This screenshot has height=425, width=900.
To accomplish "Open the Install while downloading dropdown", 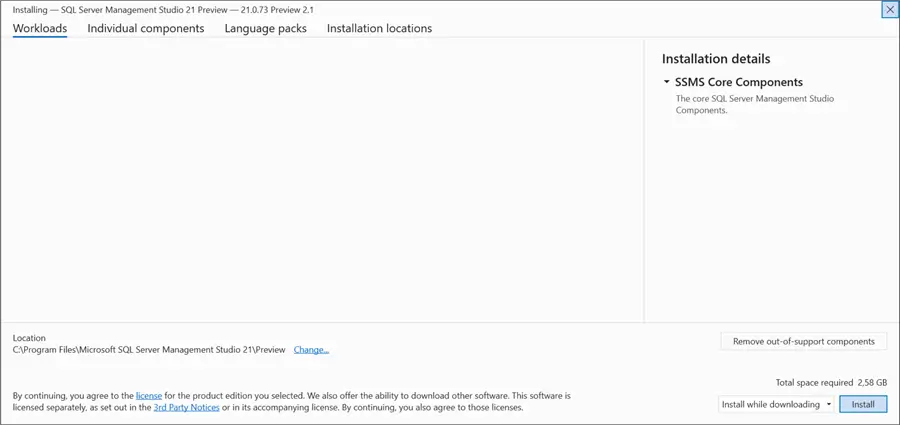I will 771,405.
